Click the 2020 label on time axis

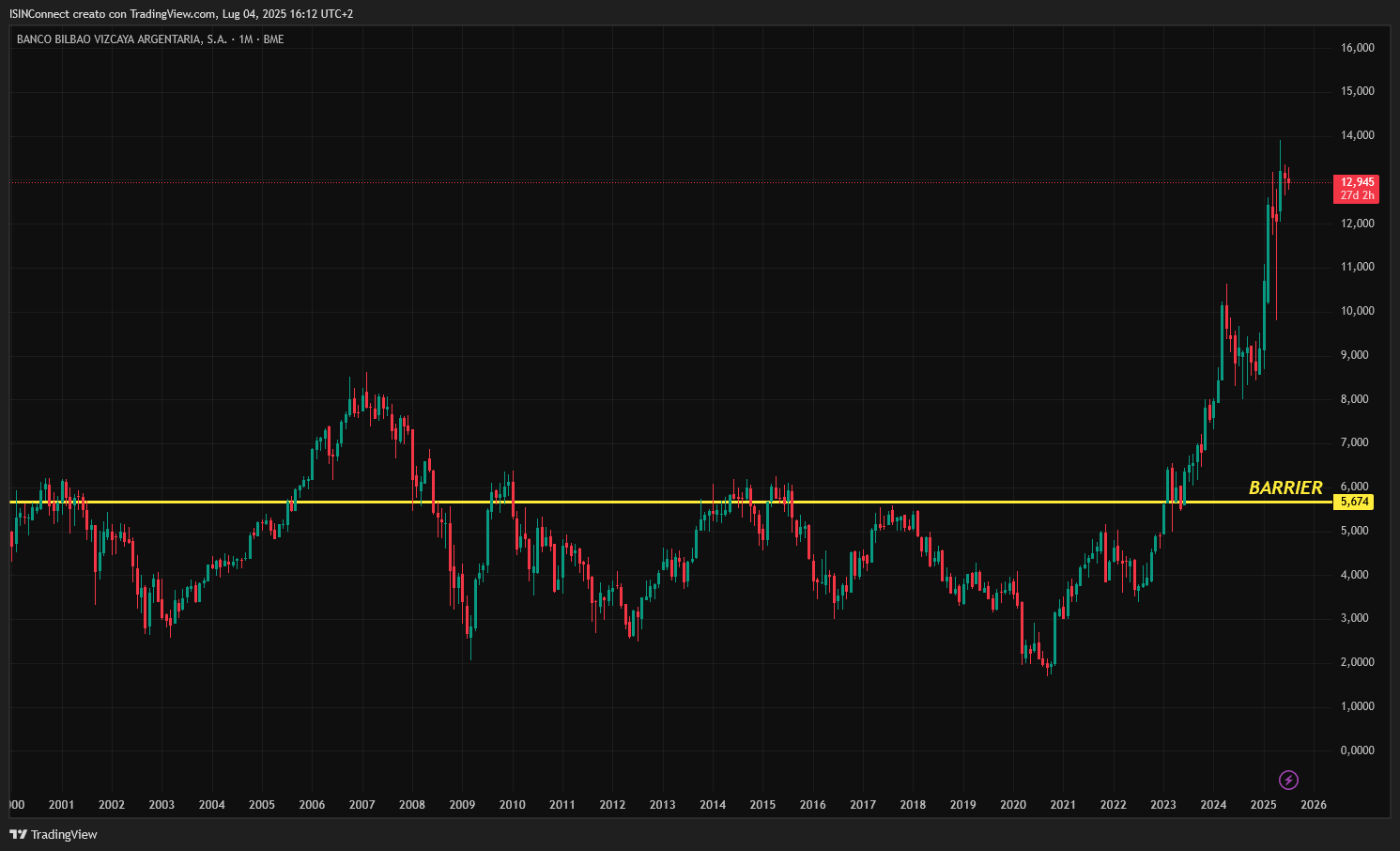pos(1013,805)
